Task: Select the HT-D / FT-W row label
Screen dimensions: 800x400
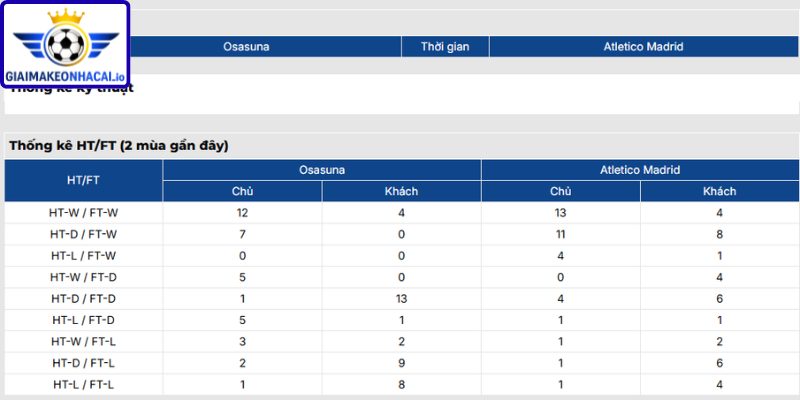Action: click(83, 234)
